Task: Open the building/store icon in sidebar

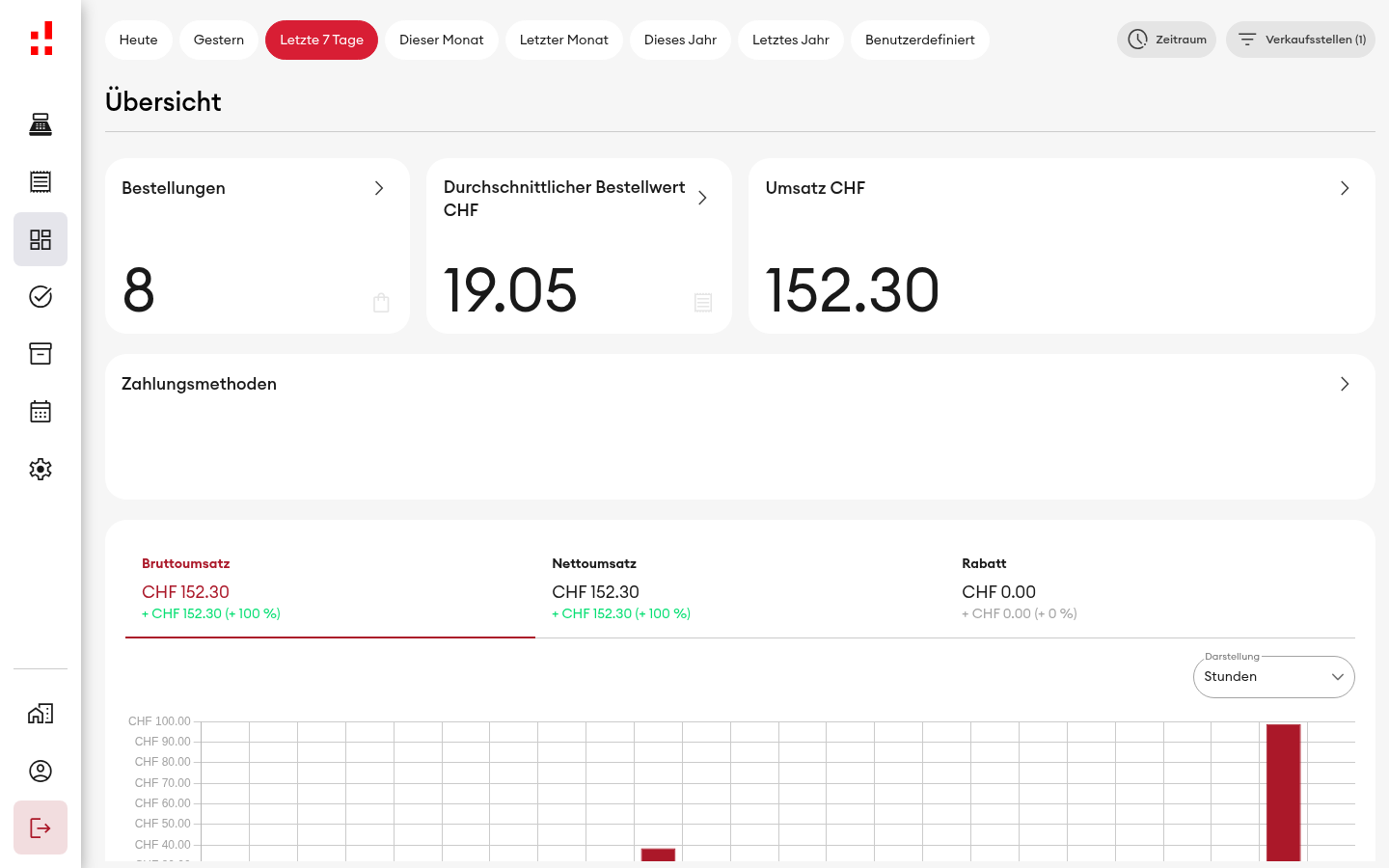Action: click(41, 714)
